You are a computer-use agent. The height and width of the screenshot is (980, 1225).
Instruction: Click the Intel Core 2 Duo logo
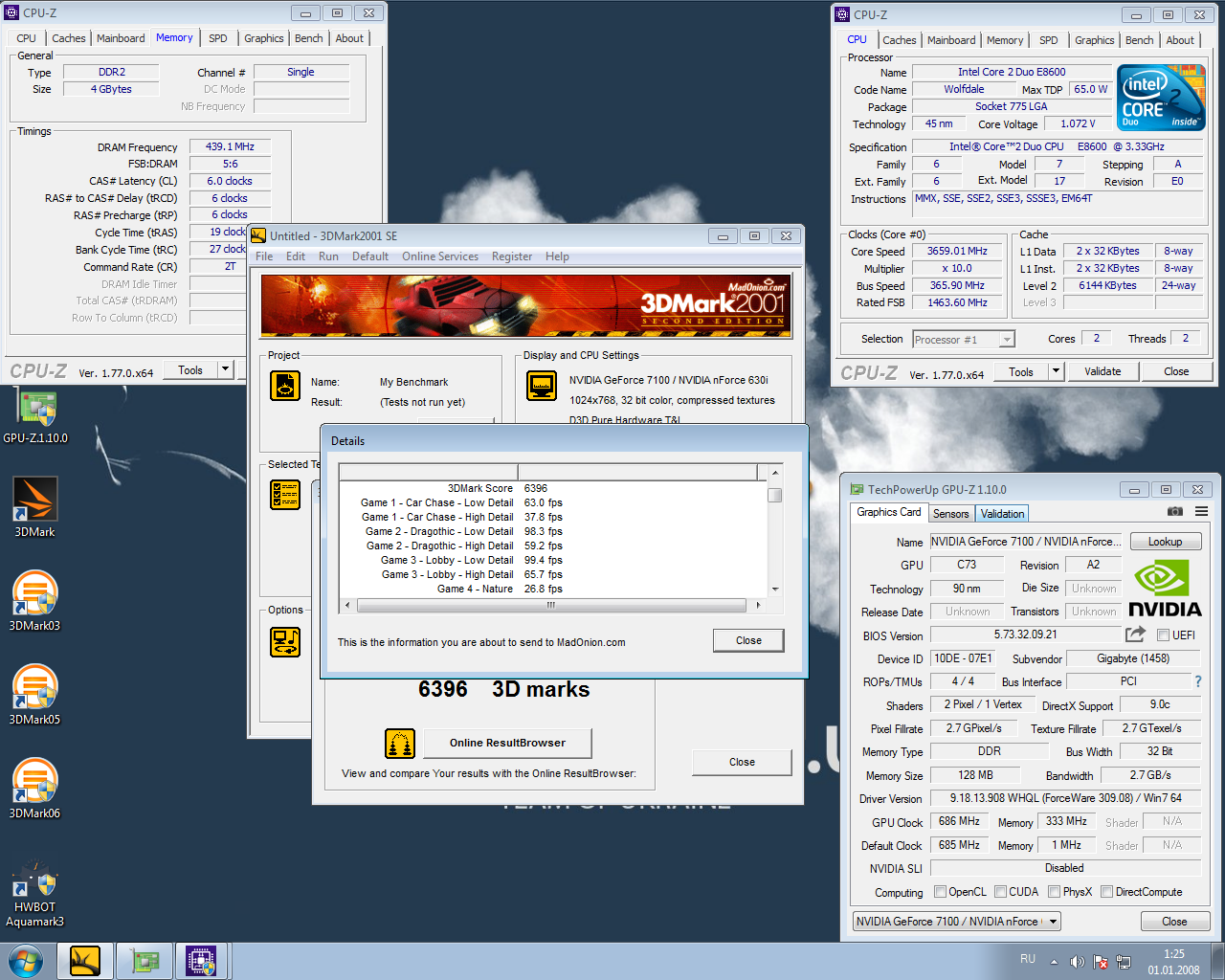(x=1161, y=98)
